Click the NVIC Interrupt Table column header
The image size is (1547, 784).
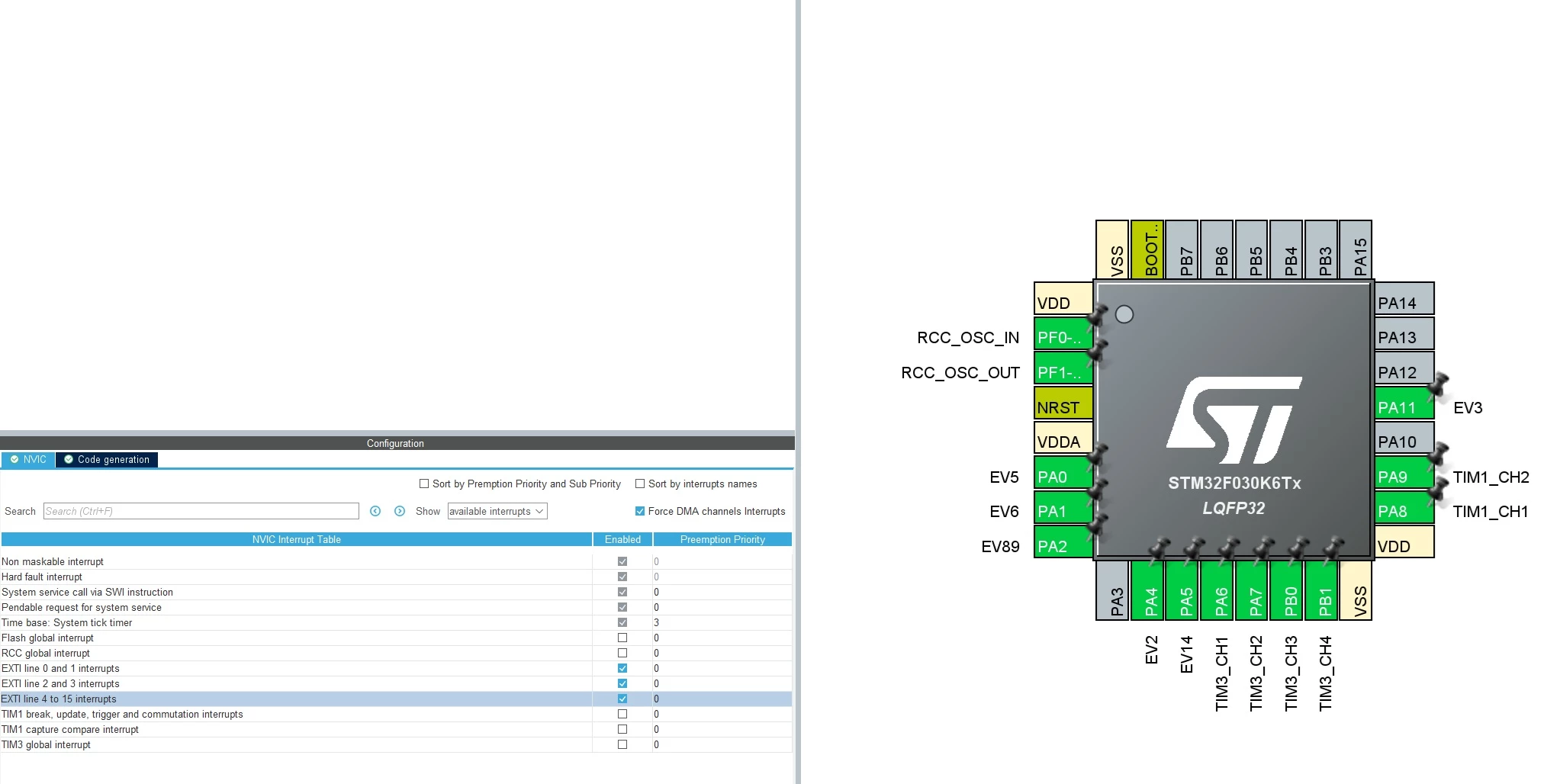297,539
